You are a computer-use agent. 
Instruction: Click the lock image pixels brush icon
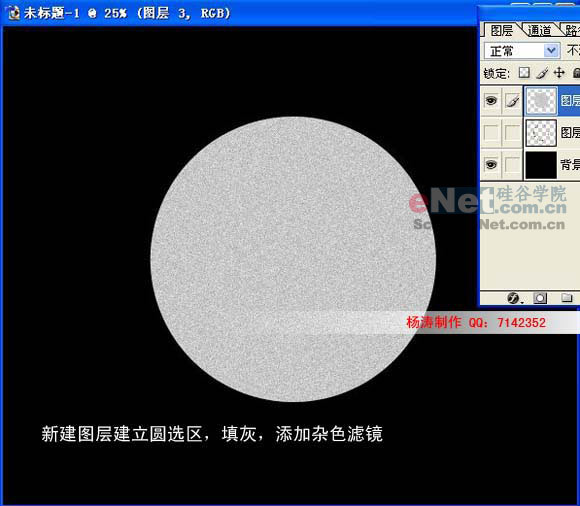click(x=542, y=72)
